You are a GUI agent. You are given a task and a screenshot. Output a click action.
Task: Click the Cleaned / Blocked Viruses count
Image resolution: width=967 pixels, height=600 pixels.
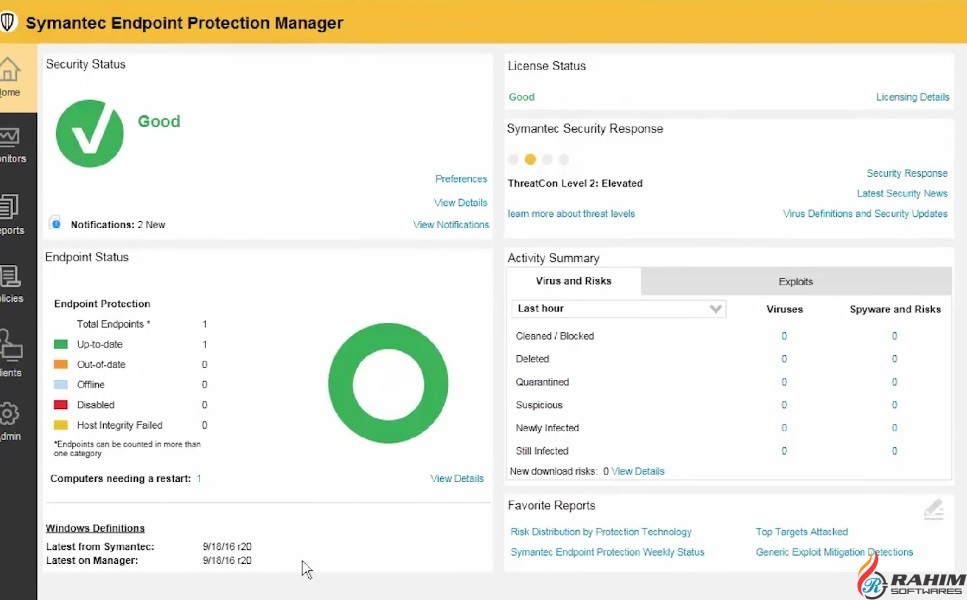point(784,336)
